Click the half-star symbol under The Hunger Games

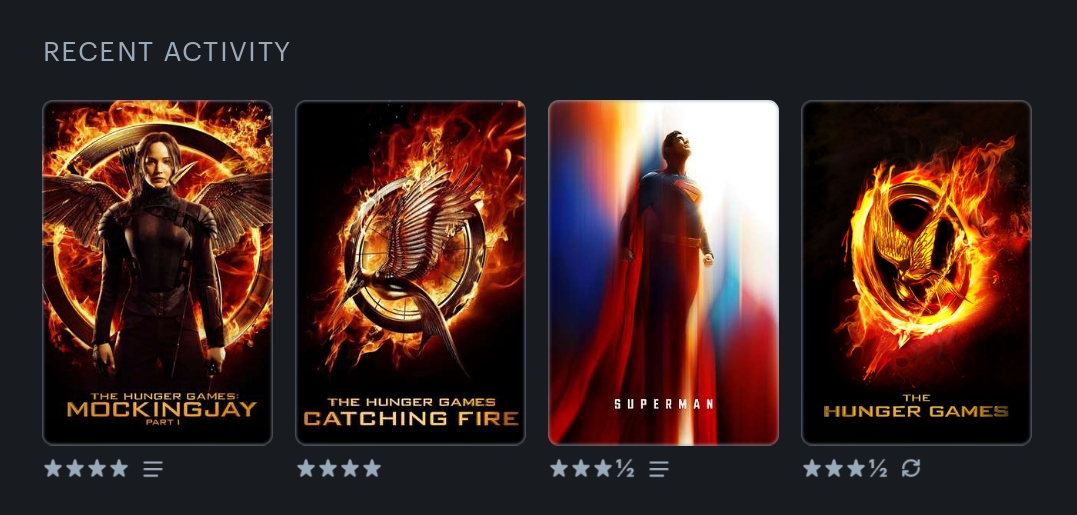(x=878, y=468)
